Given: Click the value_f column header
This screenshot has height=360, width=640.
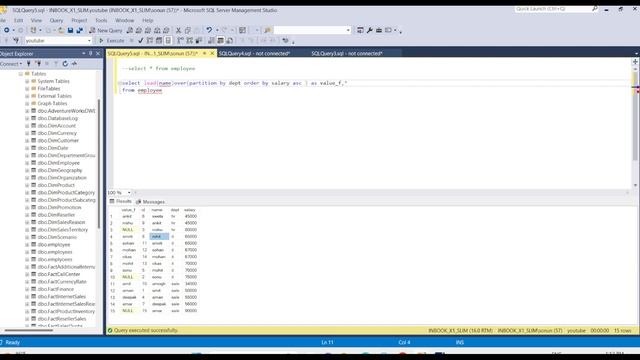Looking at the screenshot, I should pyautogui.click(x=128, y=210).
